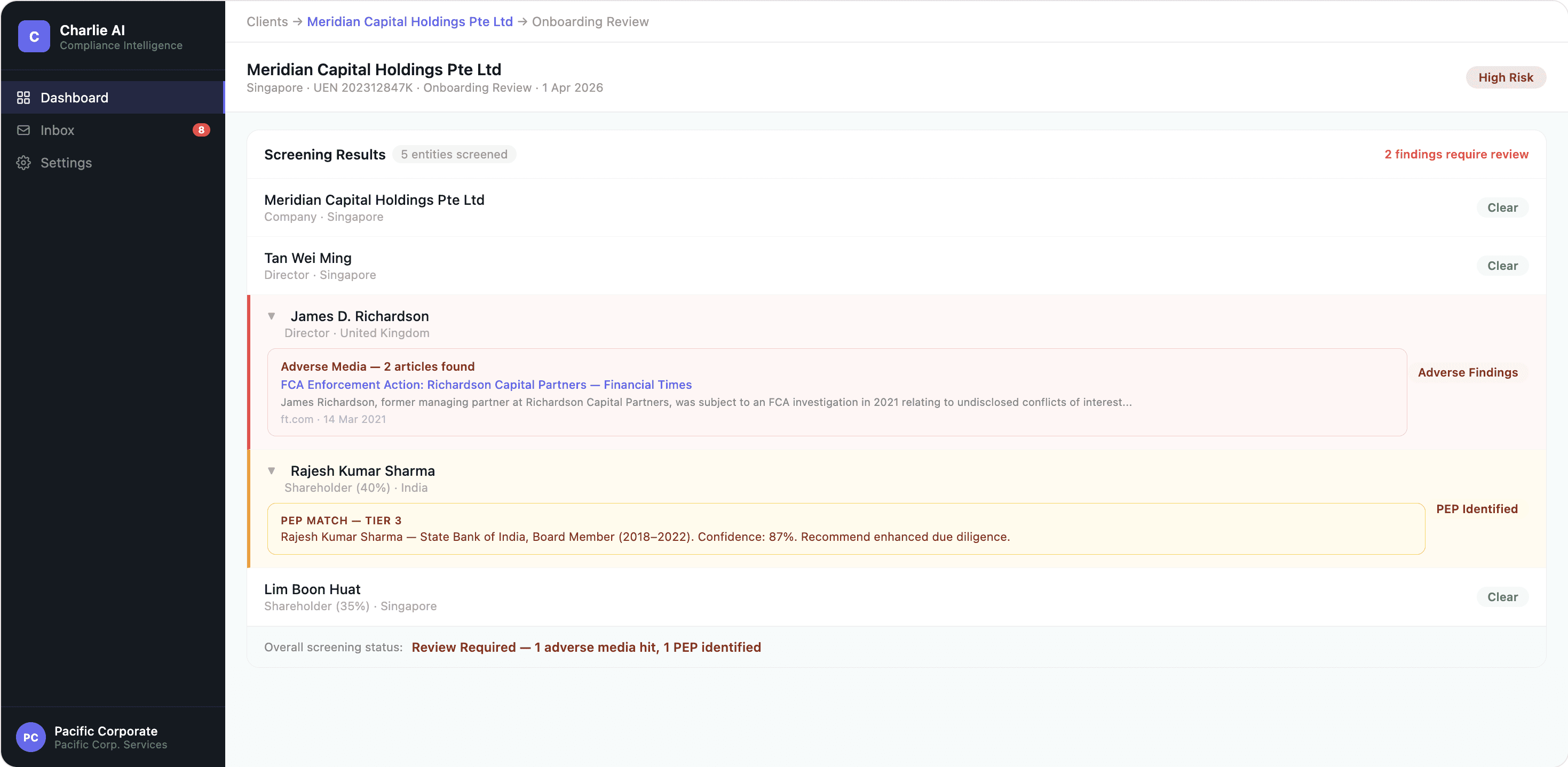The image size is (1568, 767).
Task: Click the Meridian Capital Holdings breadcrumb link
Action: point(410,21)
